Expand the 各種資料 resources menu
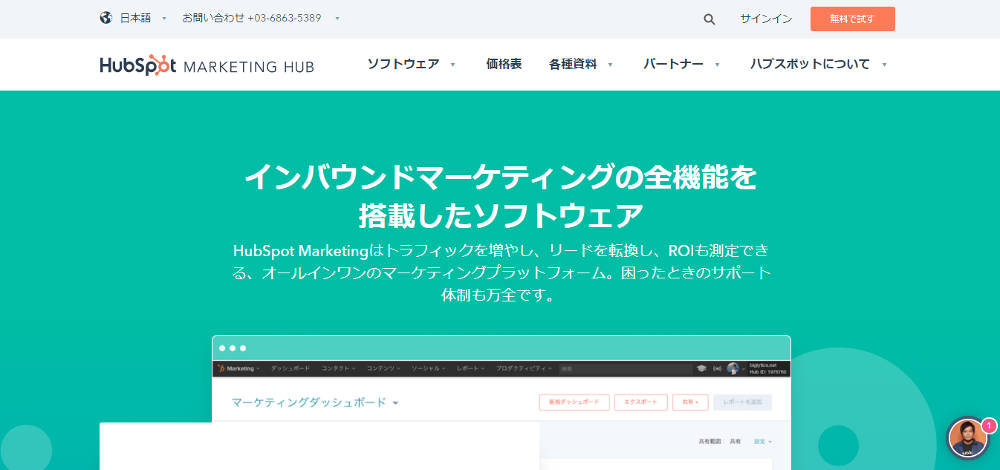This screenshot has height=470, width=1000. [581, 64]
